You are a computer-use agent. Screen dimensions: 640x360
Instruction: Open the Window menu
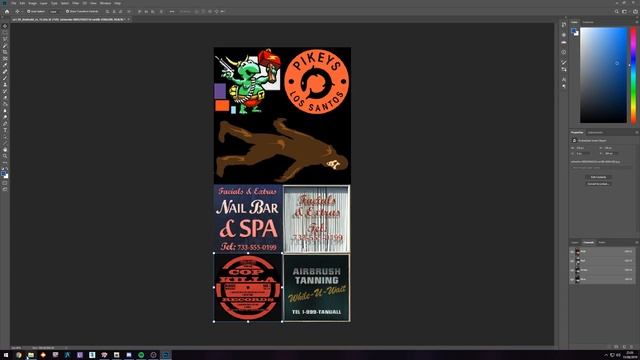point(105,3)
